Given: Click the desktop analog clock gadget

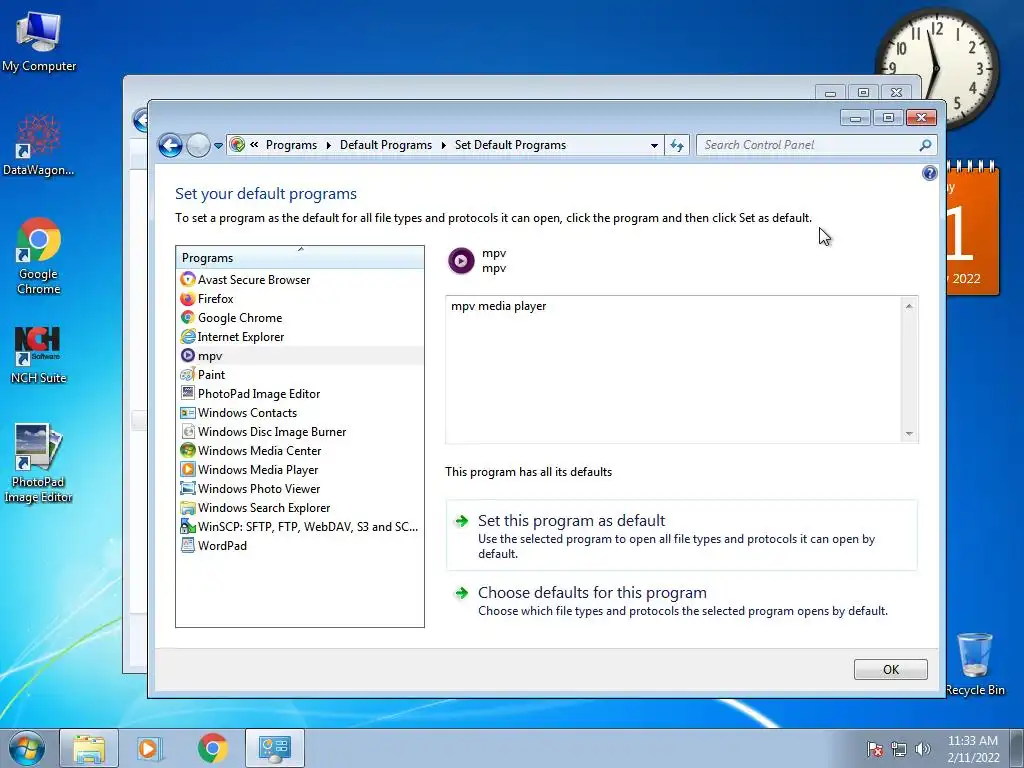Looking at the screenshot, I should [x=936, y=68].
